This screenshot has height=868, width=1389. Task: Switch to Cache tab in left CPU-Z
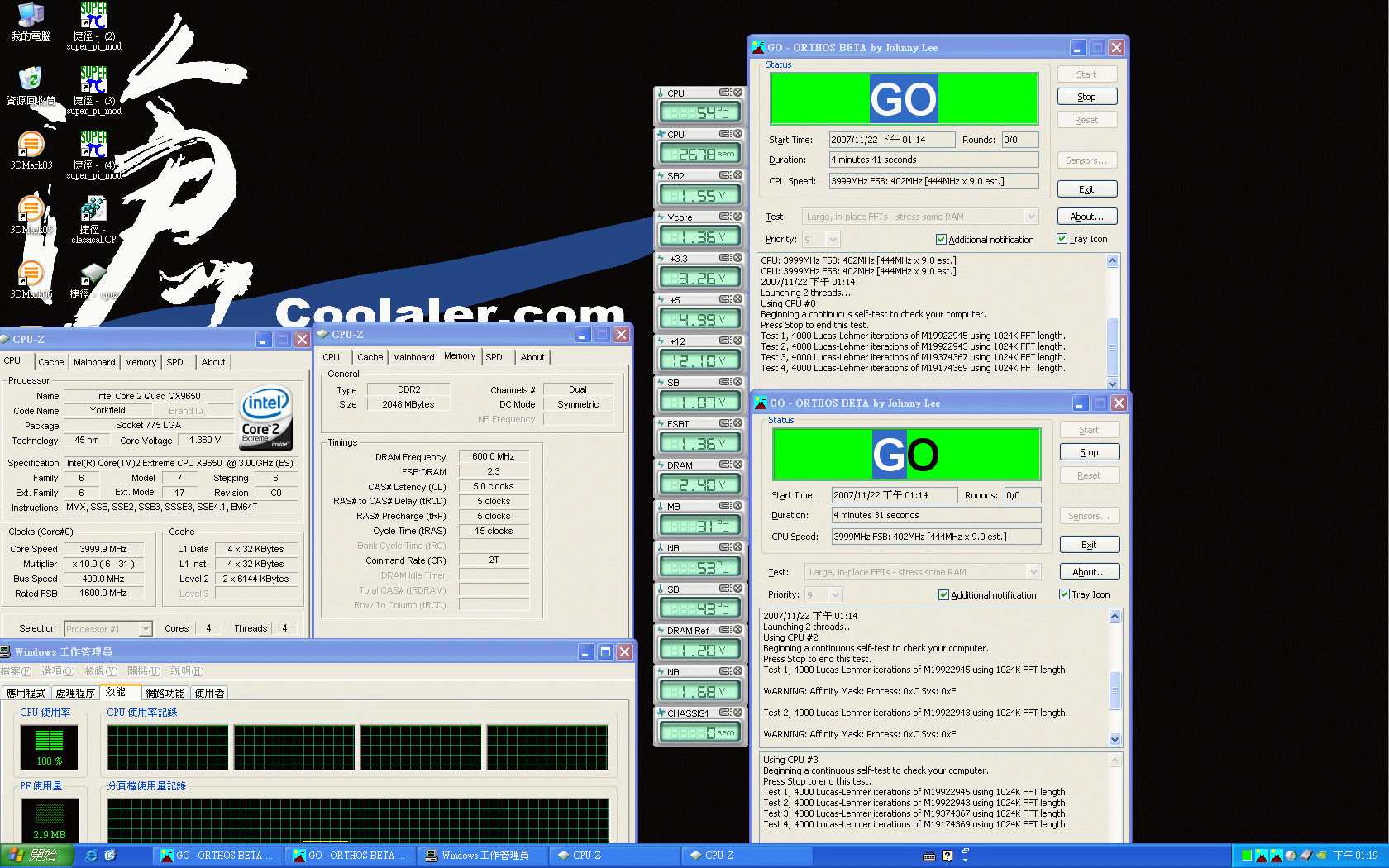pyautogui.click(x=50, y=362)
